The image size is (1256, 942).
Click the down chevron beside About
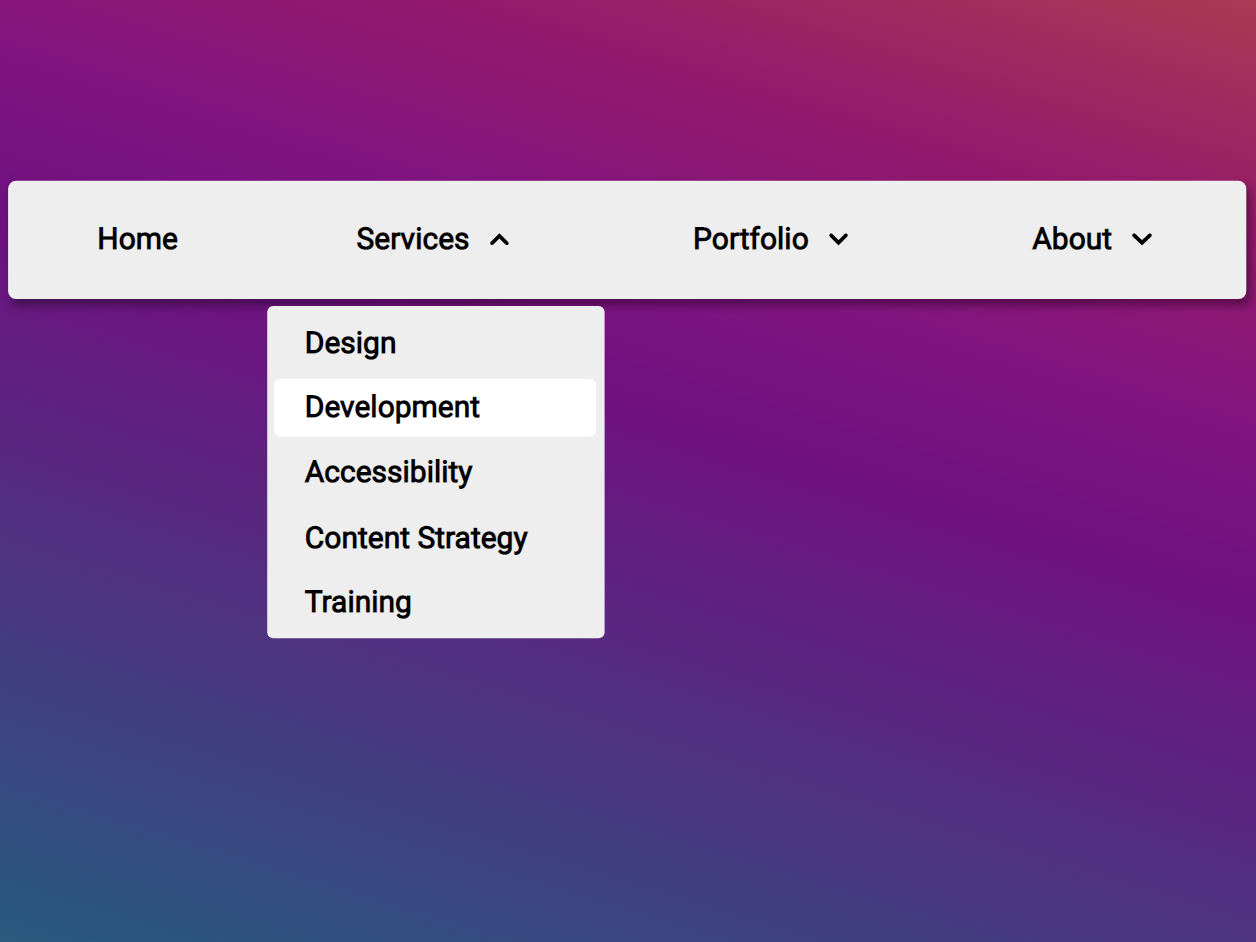click(1141, 240)
